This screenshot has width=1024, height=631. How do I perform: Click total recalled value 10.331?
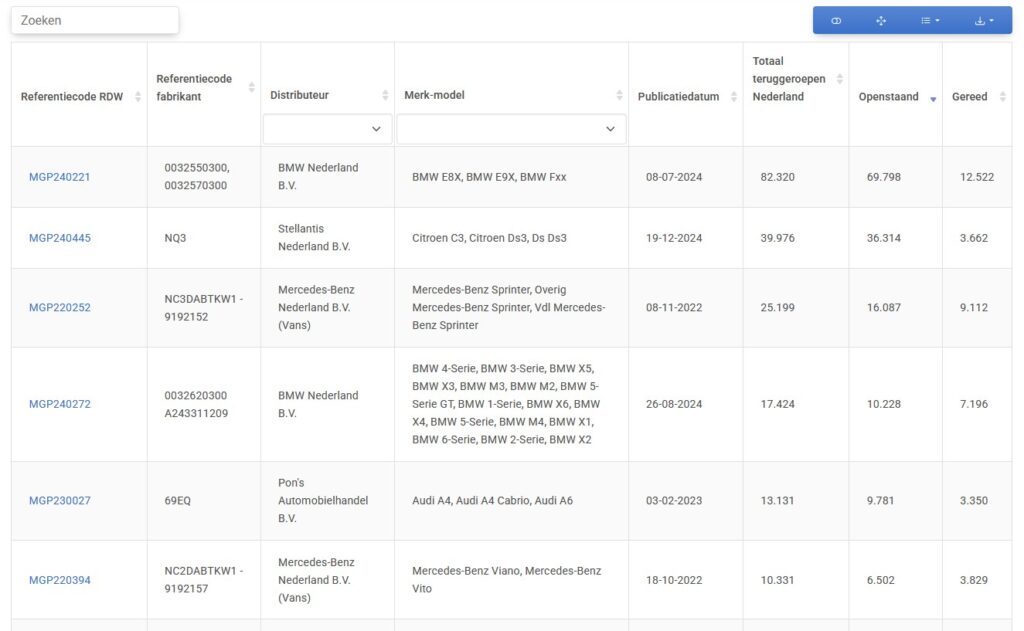coord(777,580)
